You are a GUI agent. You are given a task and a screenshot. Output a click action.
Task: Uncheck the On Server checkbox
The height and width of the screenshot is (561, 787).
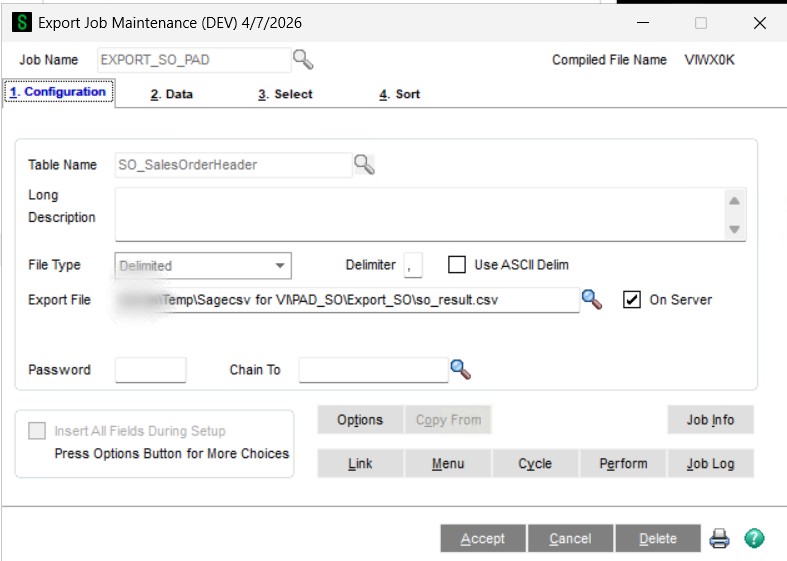pos(632,300)
